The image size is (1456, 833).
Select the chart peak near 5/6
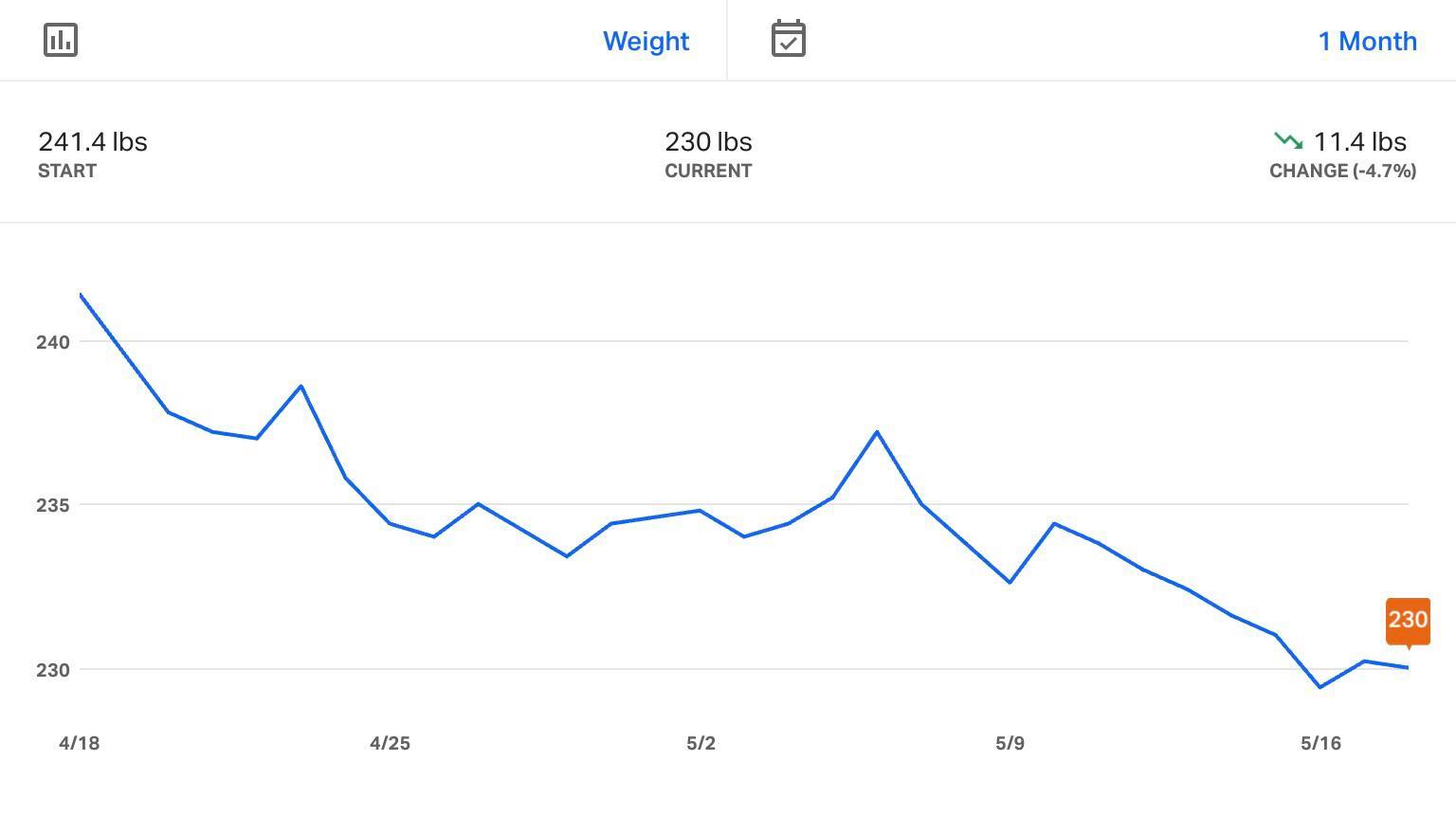[878, 431]
